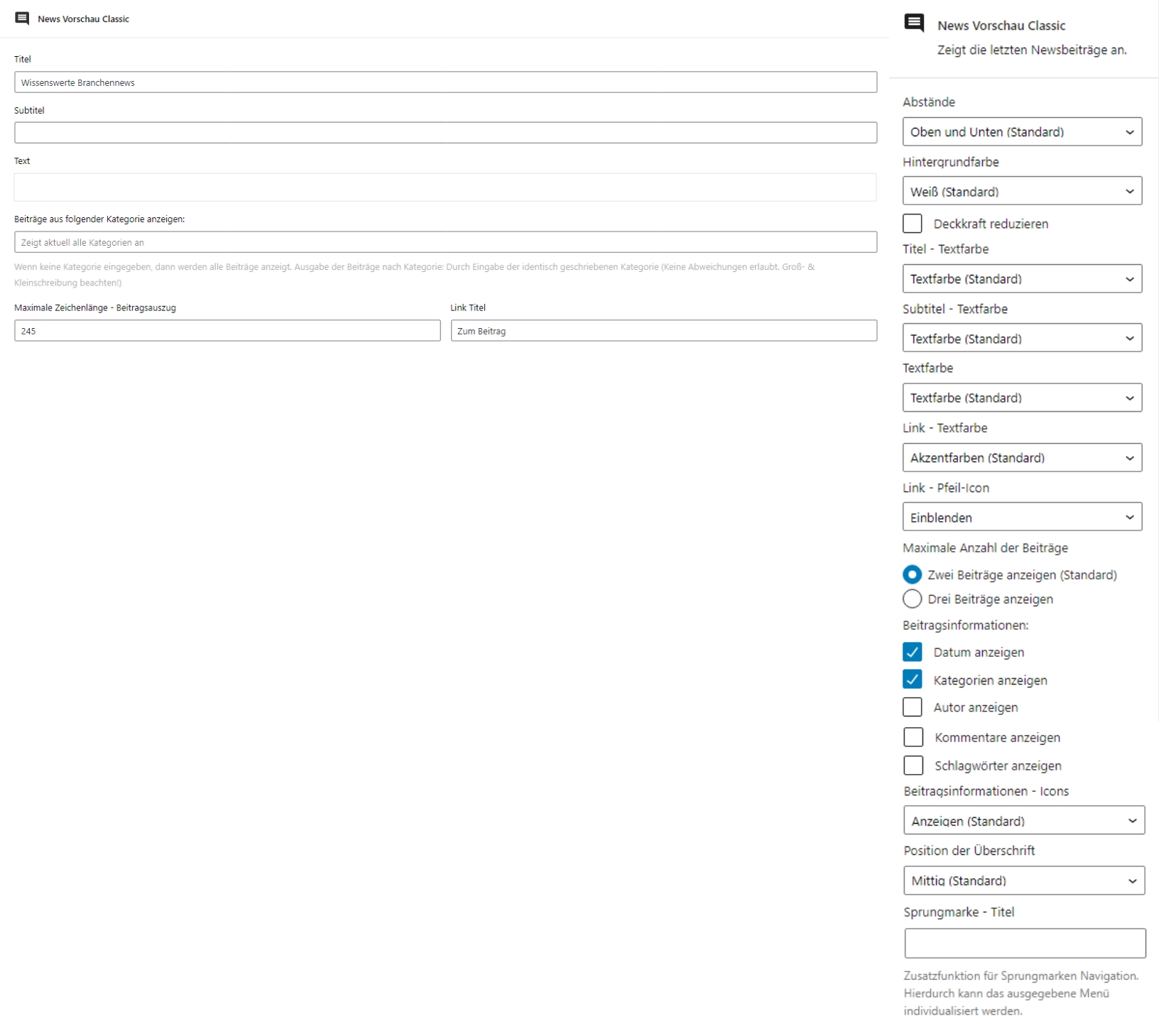Click the Sprungmarken help text below the field

pyautogui.click(x=1021, y=993)
